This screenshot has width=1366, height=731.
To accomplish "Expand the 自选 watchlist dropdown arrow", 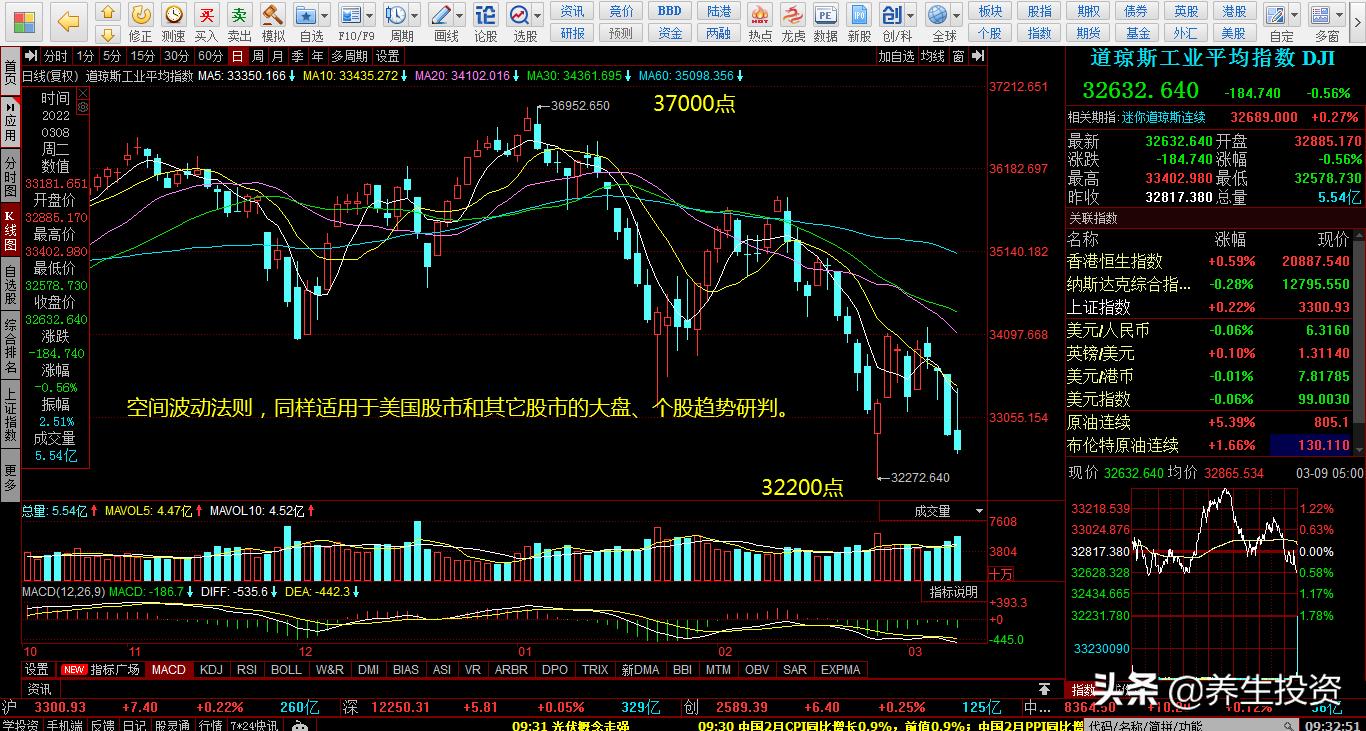I will click(326, 15).
